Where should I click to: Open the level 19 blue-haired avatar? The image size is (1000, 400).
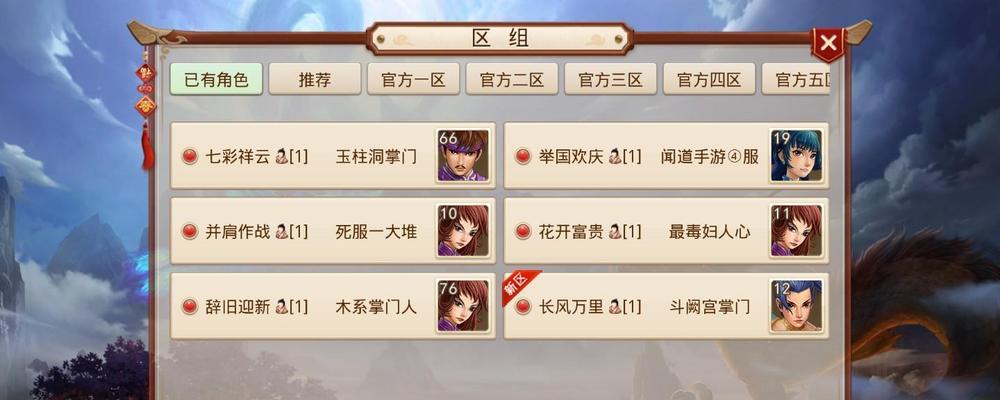796,156
